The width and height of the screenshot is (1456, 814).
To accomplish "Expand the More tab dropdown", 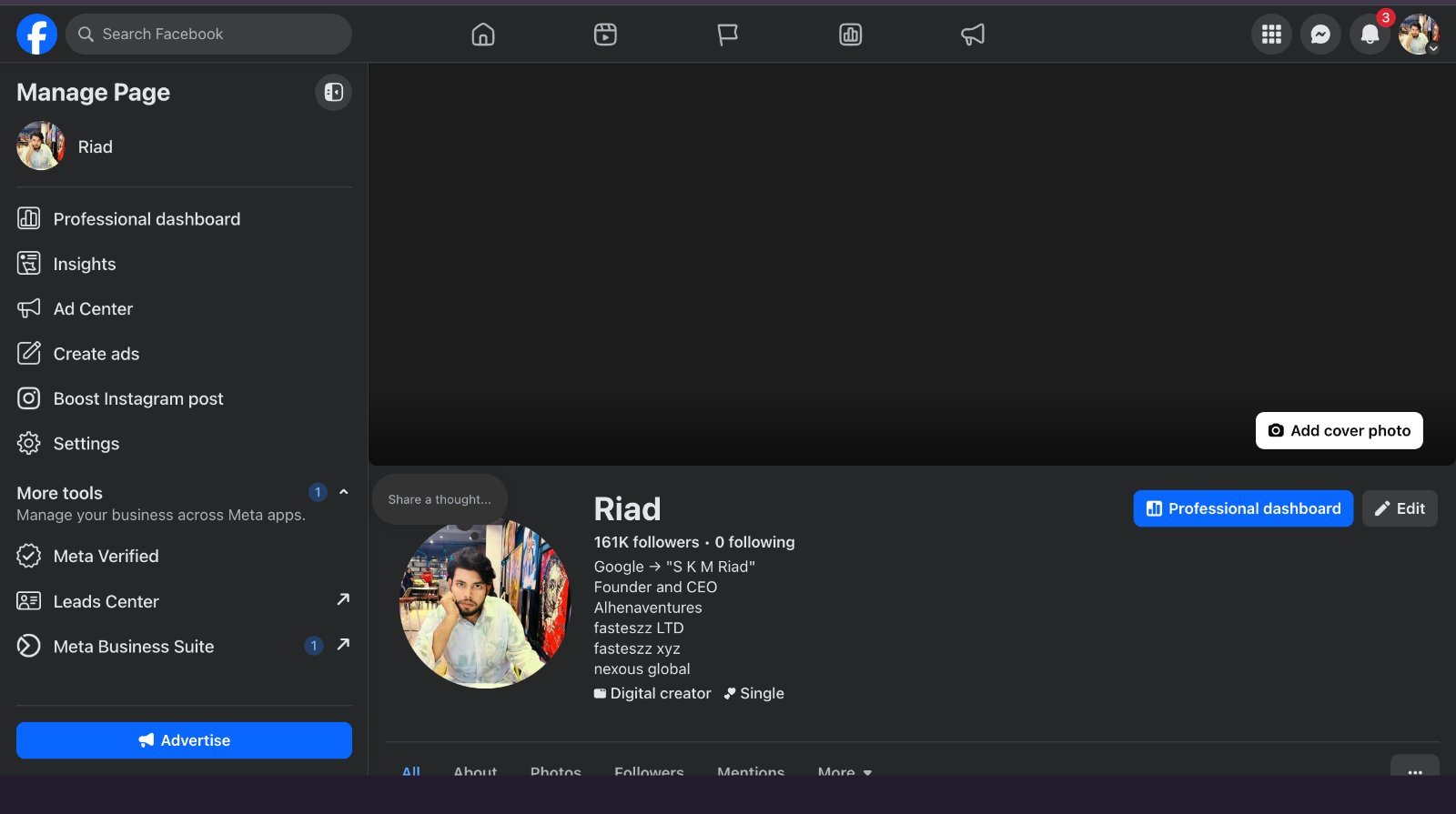I will [844, 770].
